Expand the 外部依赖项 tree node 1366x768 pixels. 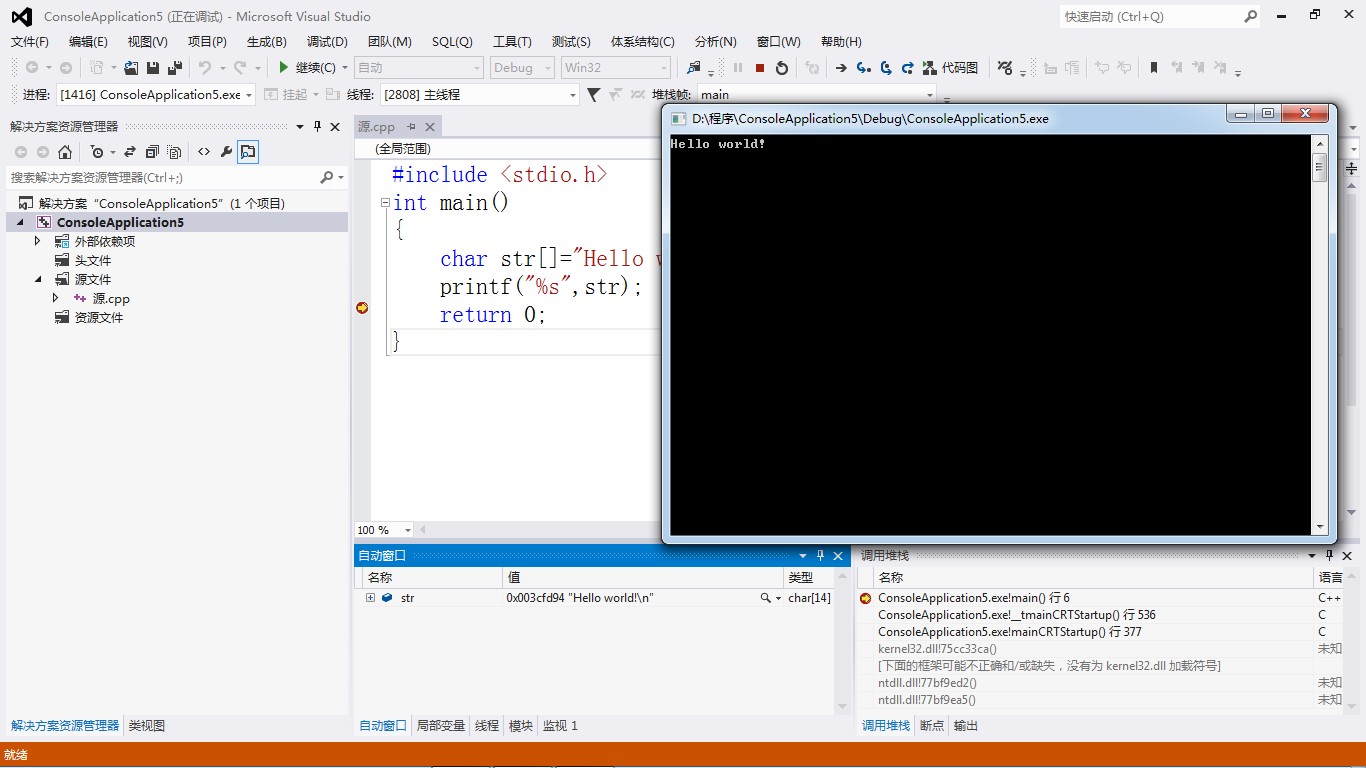click(38, 241)
